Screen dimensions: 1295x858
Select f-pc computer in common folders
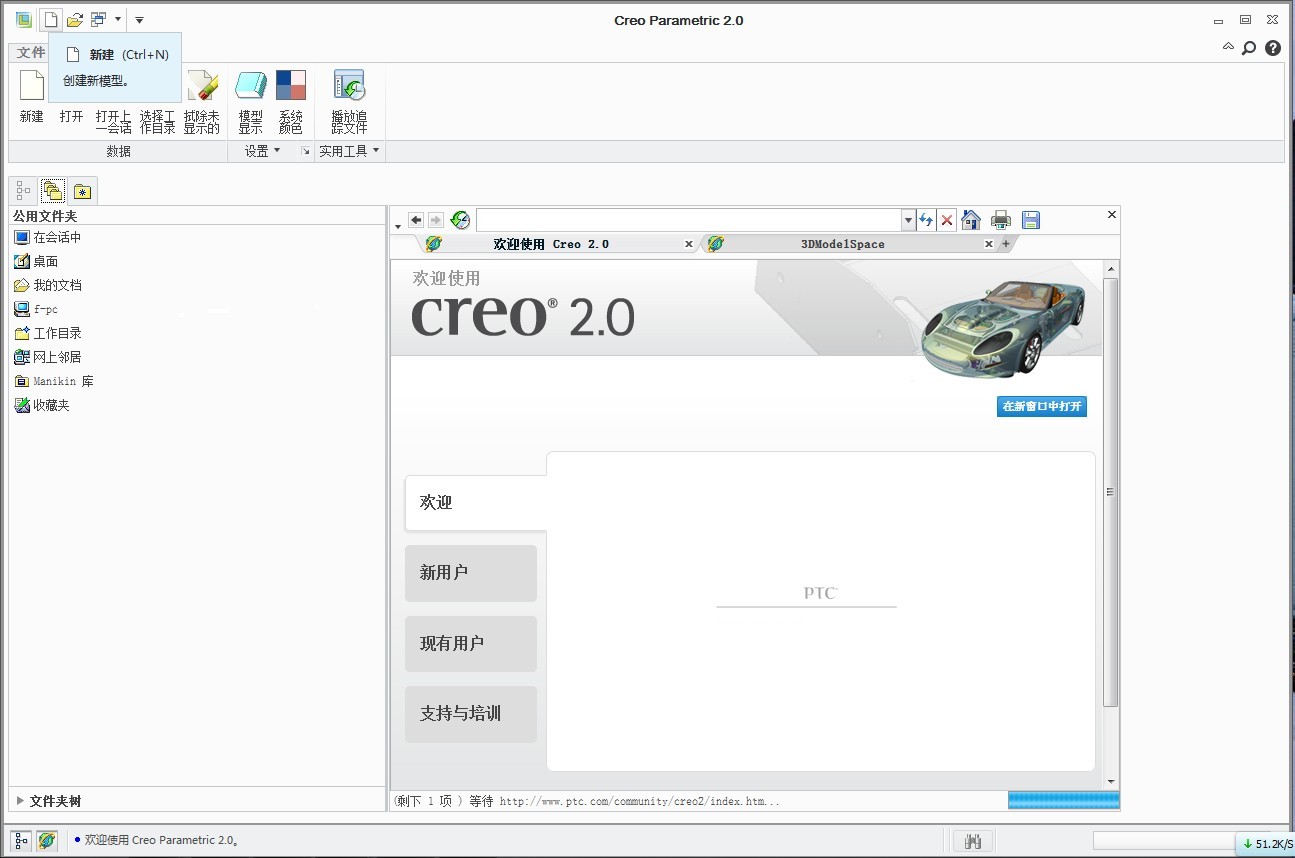tap(36, 309)
